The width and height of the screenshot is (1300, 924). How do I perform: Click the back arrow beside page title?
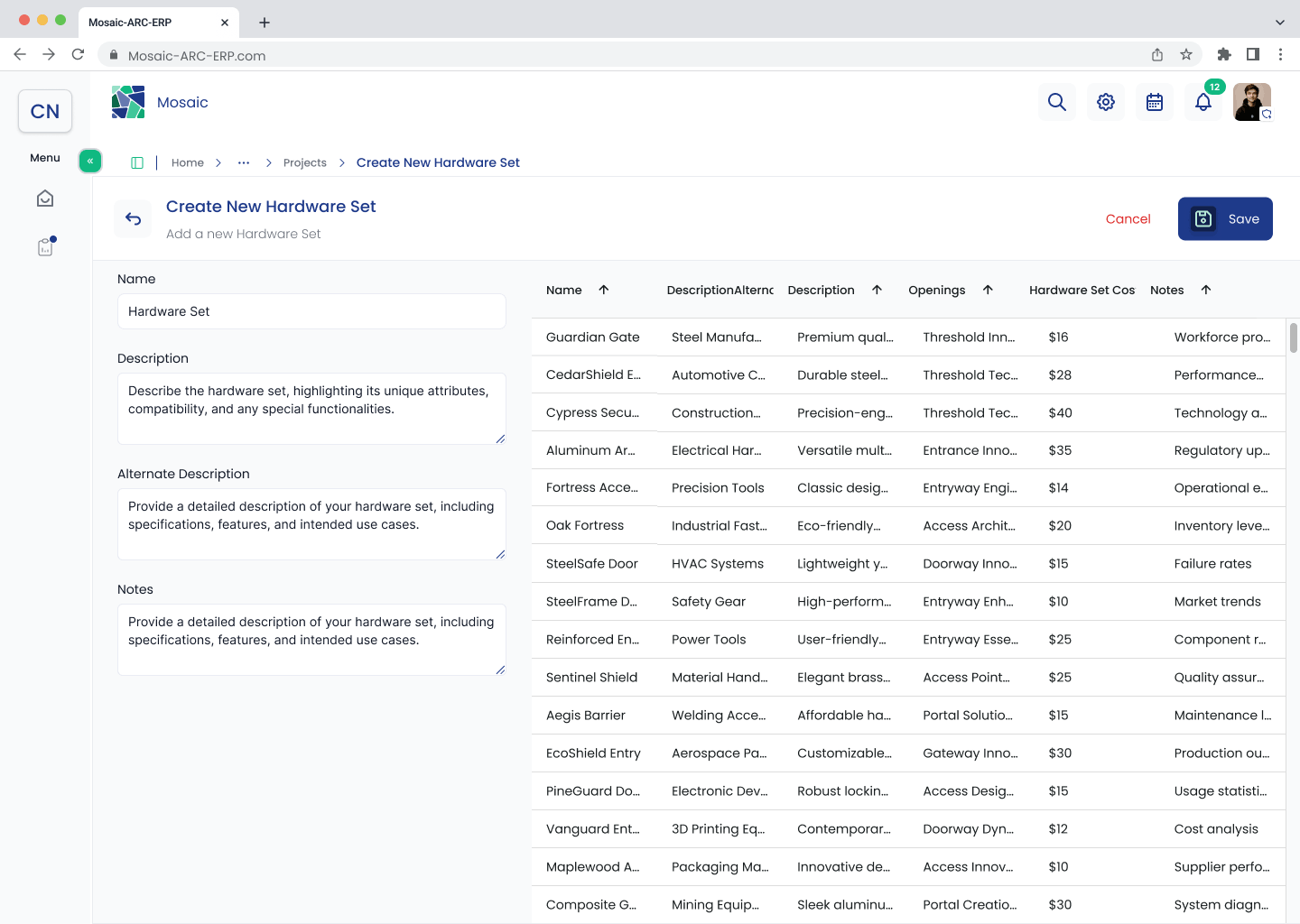click(134, 218)
